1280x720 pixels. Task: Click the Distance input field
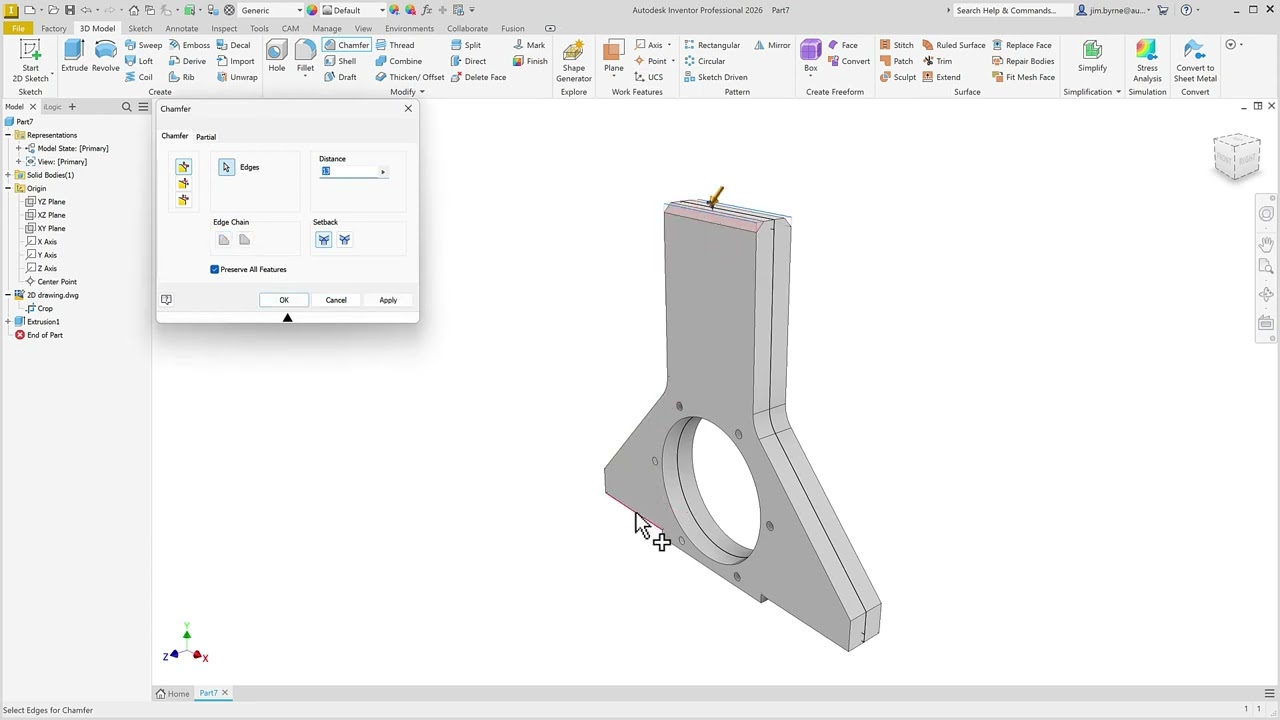[x=349, y=172]
